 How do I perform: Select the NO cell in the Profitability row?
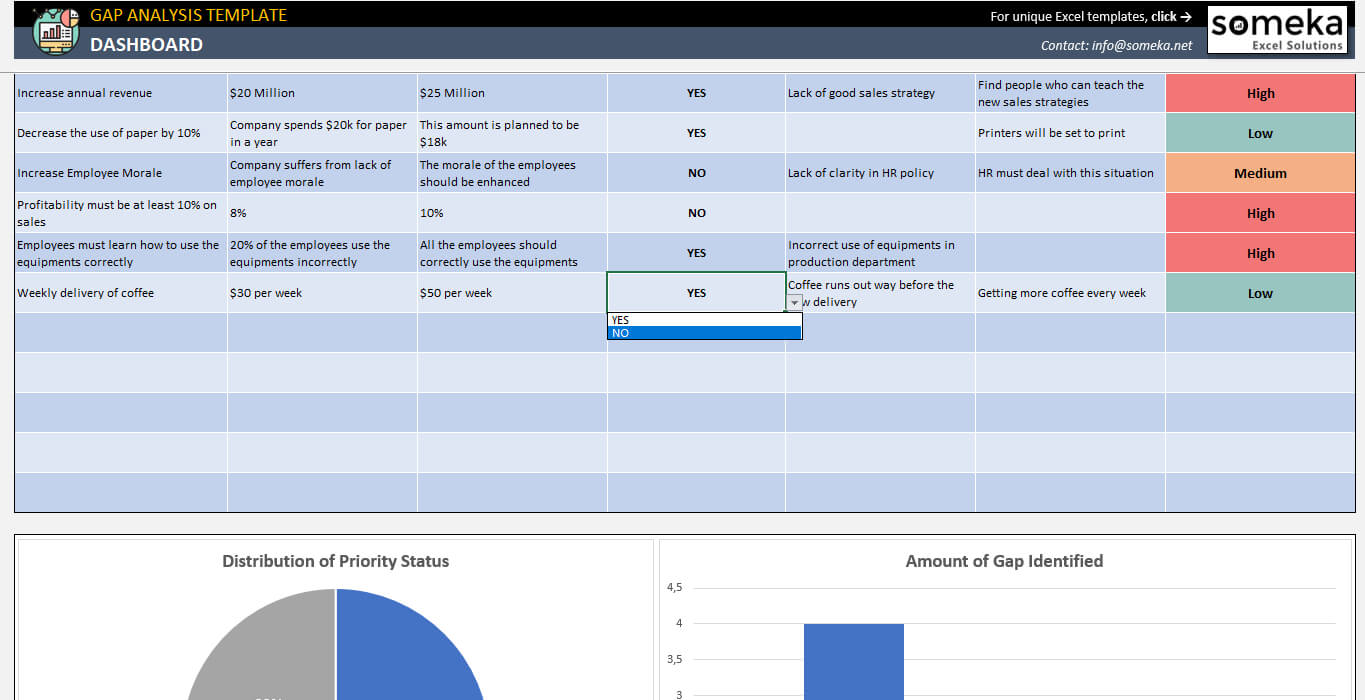tap(696, 213)
